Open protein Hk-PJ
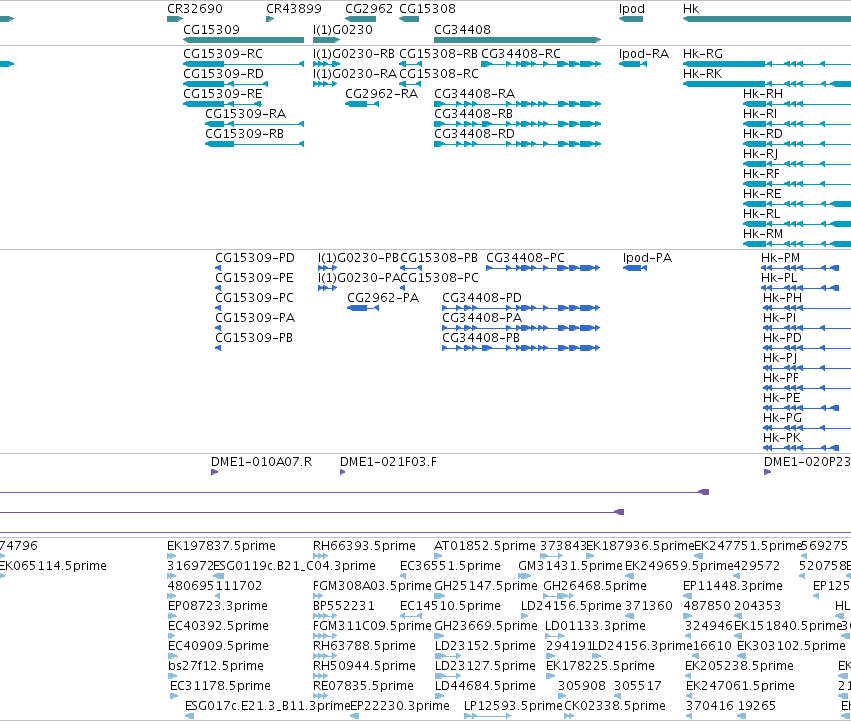Screen dimensions: 851x721 (807, 368)
